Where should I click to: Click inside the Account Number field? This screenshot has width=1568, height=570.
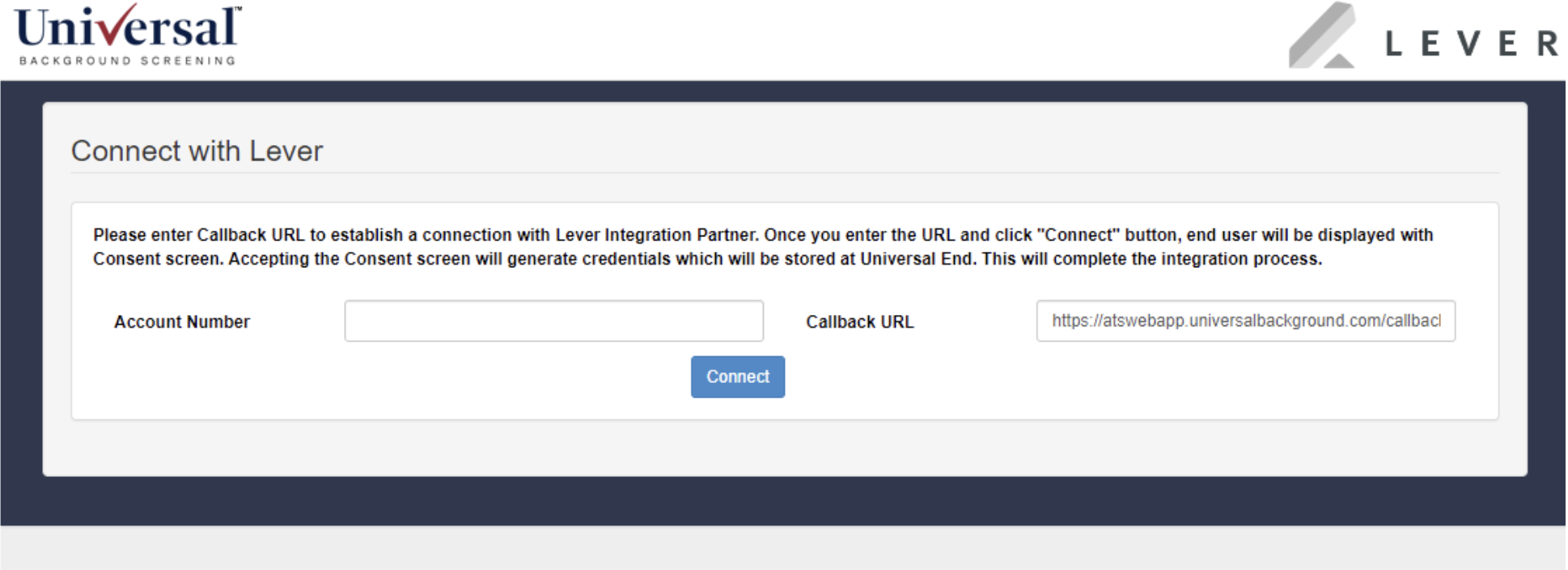553,321
